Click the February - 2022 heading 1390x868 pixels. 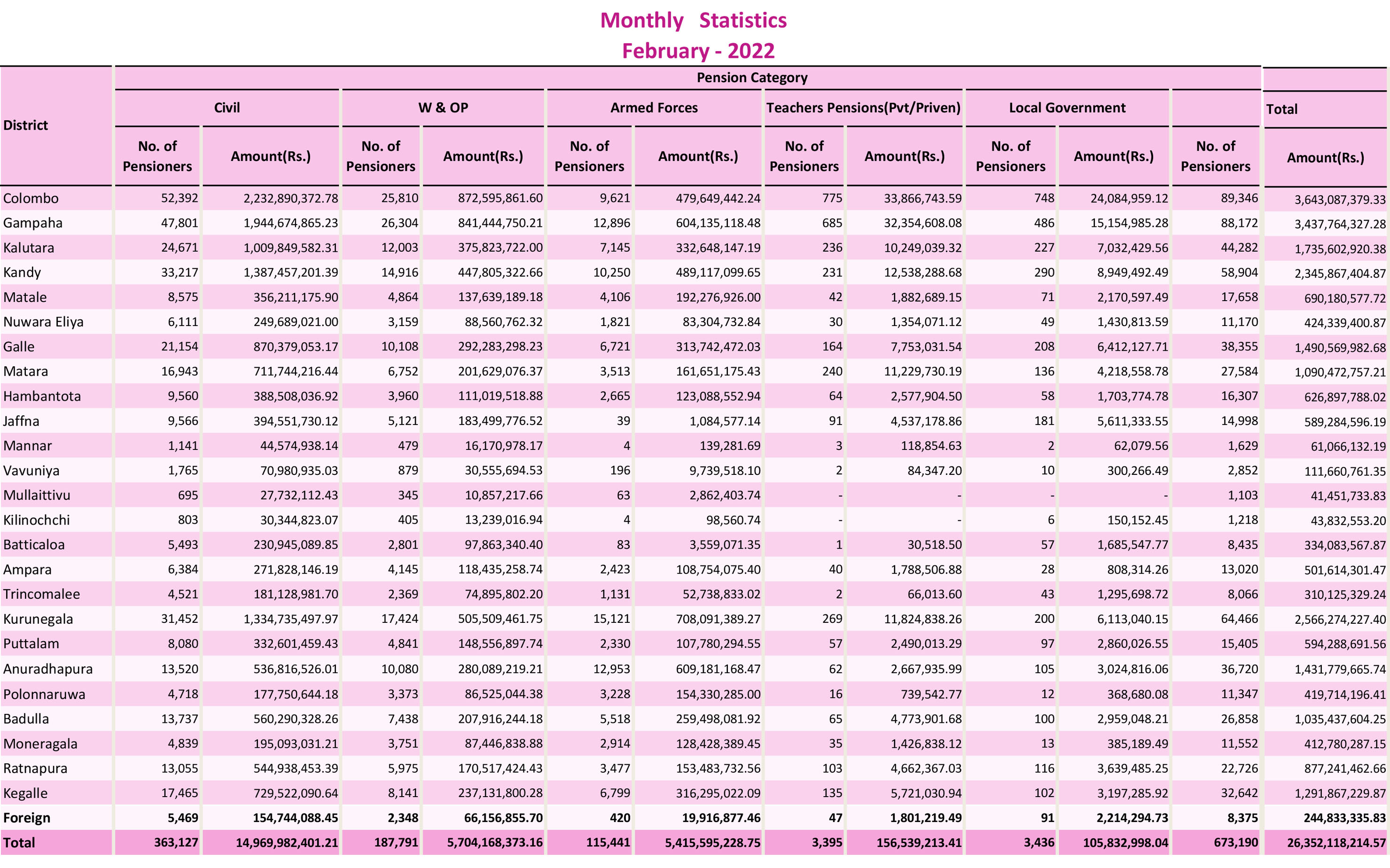[698, 51]
